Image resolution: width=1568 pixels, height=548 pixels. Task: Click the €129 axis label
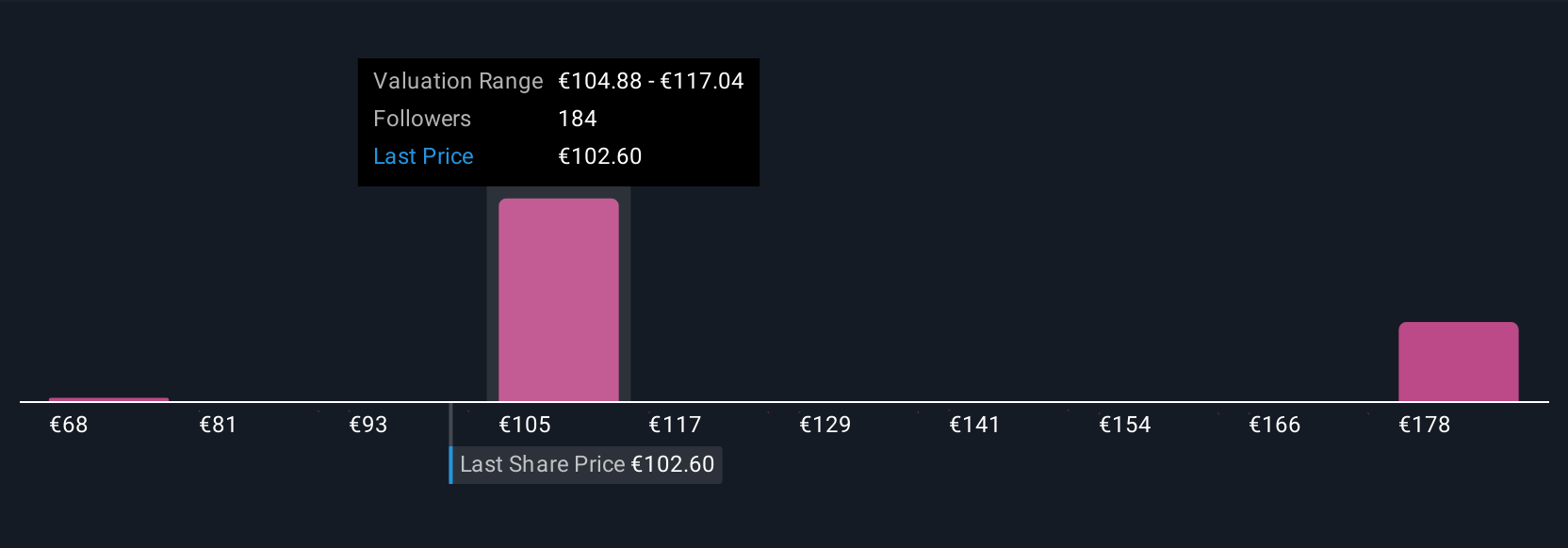(825, 425)
